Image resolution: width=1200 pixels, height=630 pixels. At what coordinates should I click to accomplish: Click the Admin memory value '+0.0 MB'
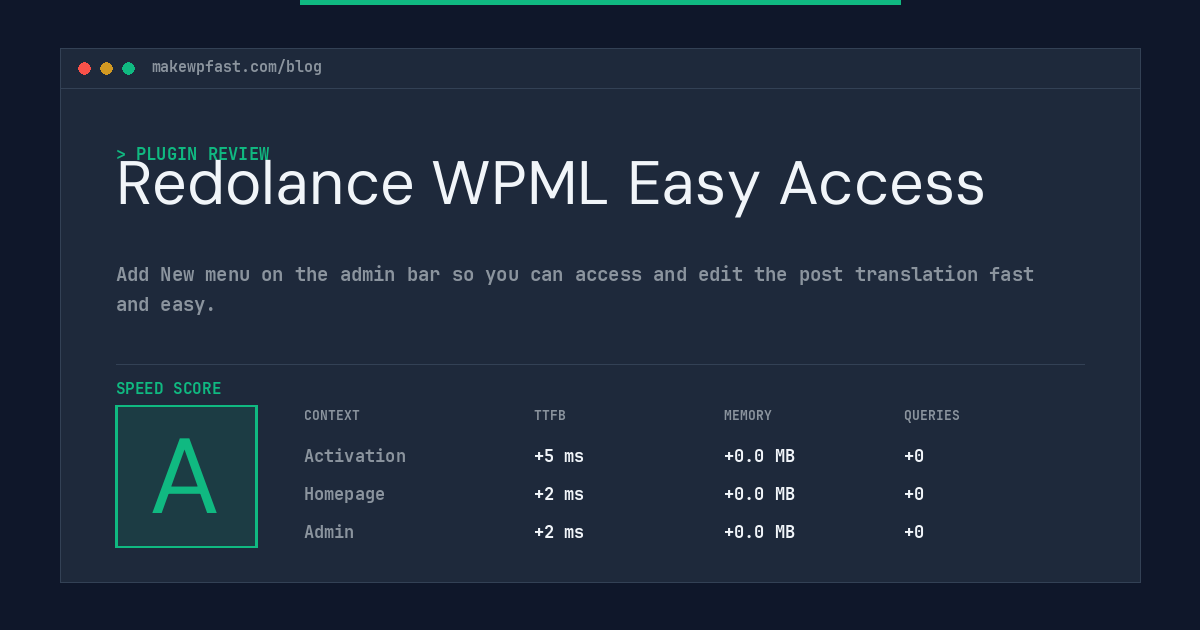(x=760, y=532)
